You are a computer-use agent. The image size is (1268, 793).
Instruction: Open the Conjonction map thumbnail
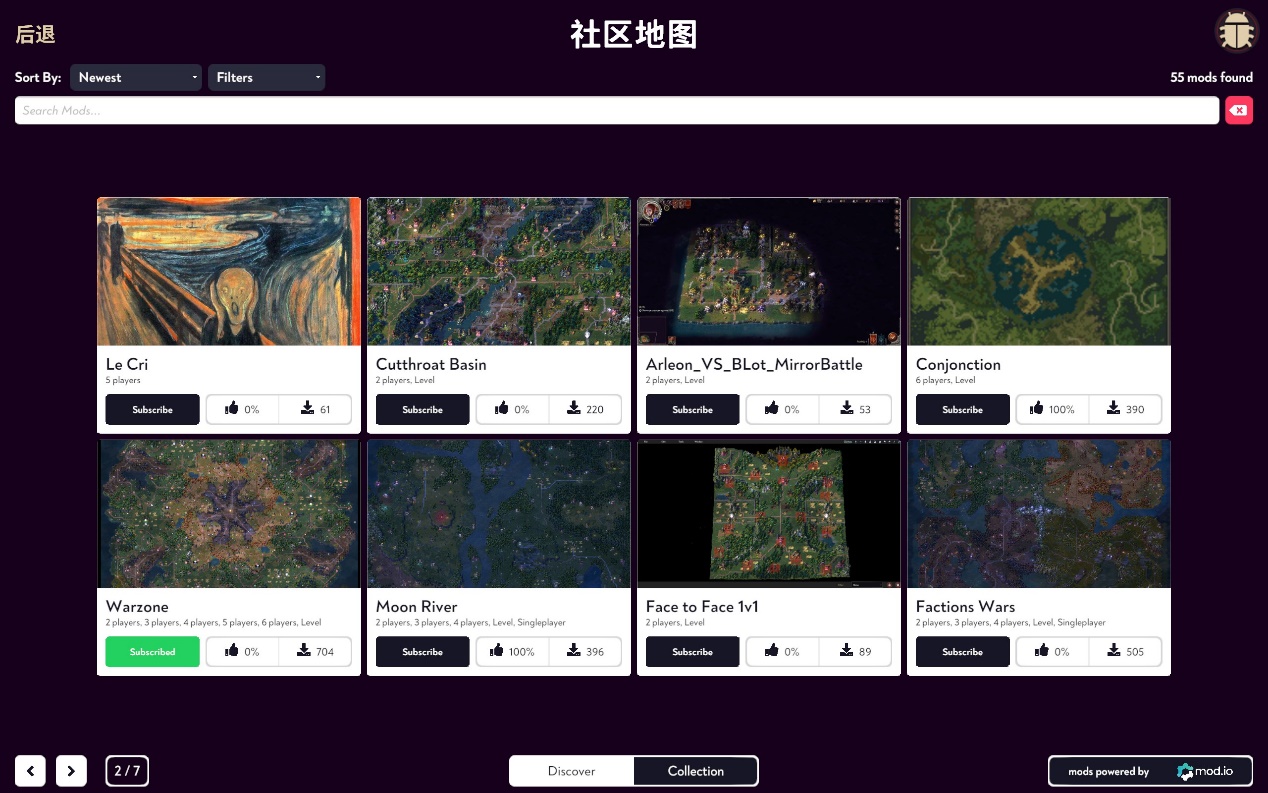point(1039,271)
